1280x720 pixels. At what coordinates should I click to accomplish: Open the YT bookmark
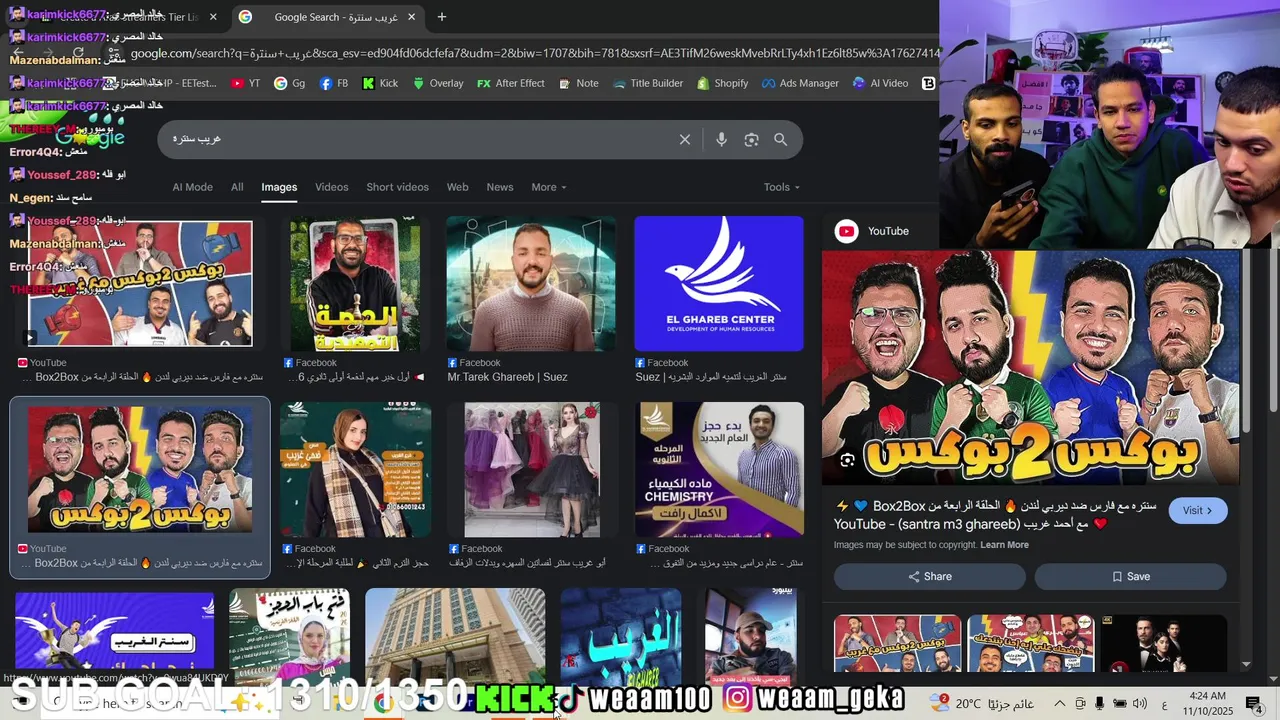coord(246,83)
